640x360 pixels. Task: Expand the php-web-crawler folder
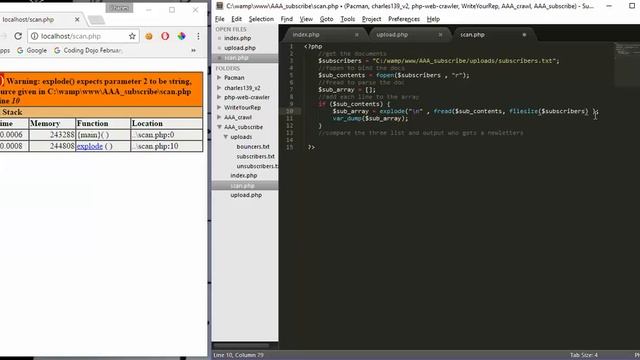click(219, 97)
